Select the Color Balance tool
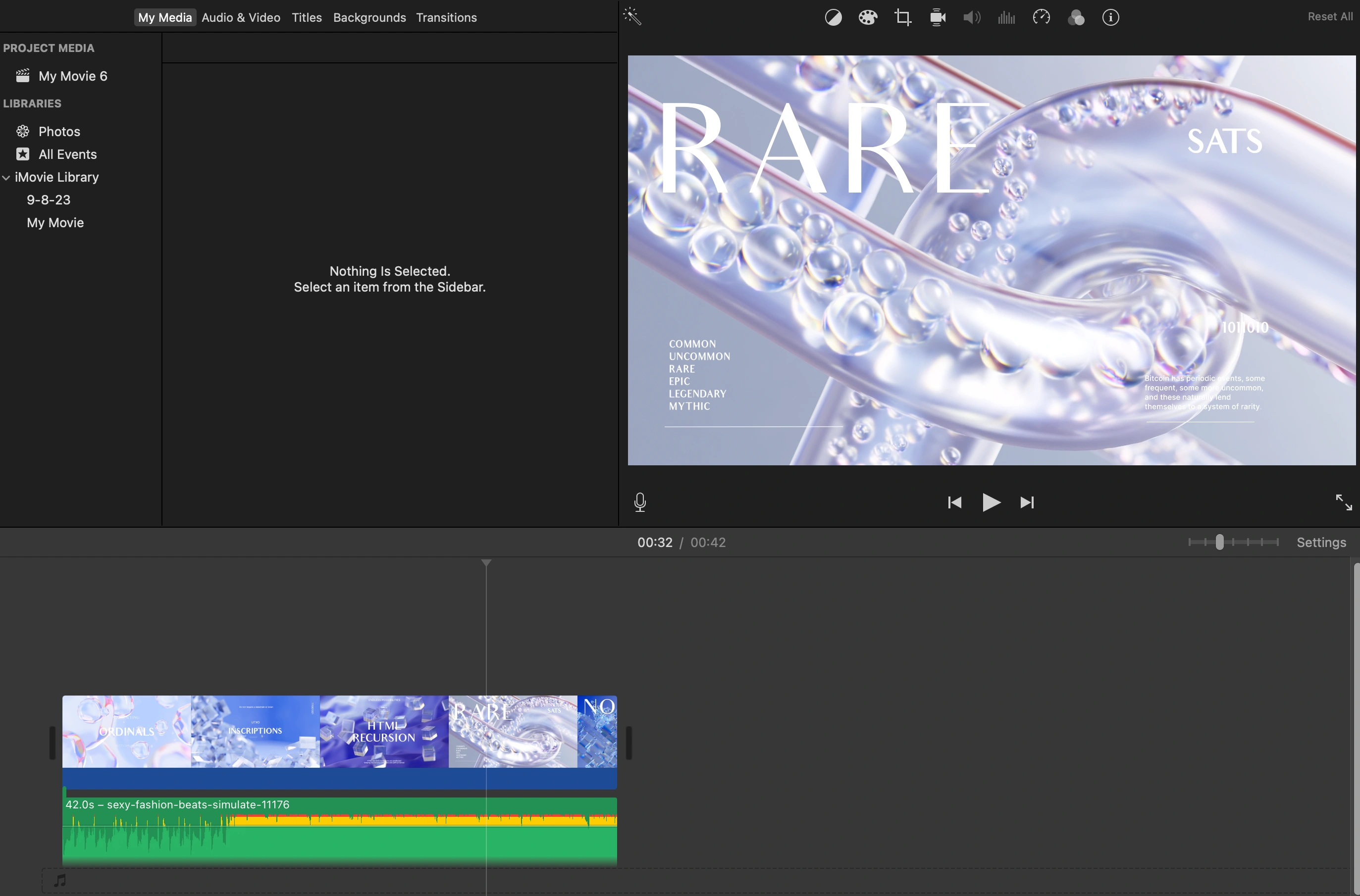Image resolution: width=1360 pixels, height=896 pixels. (x=833, y=17)
